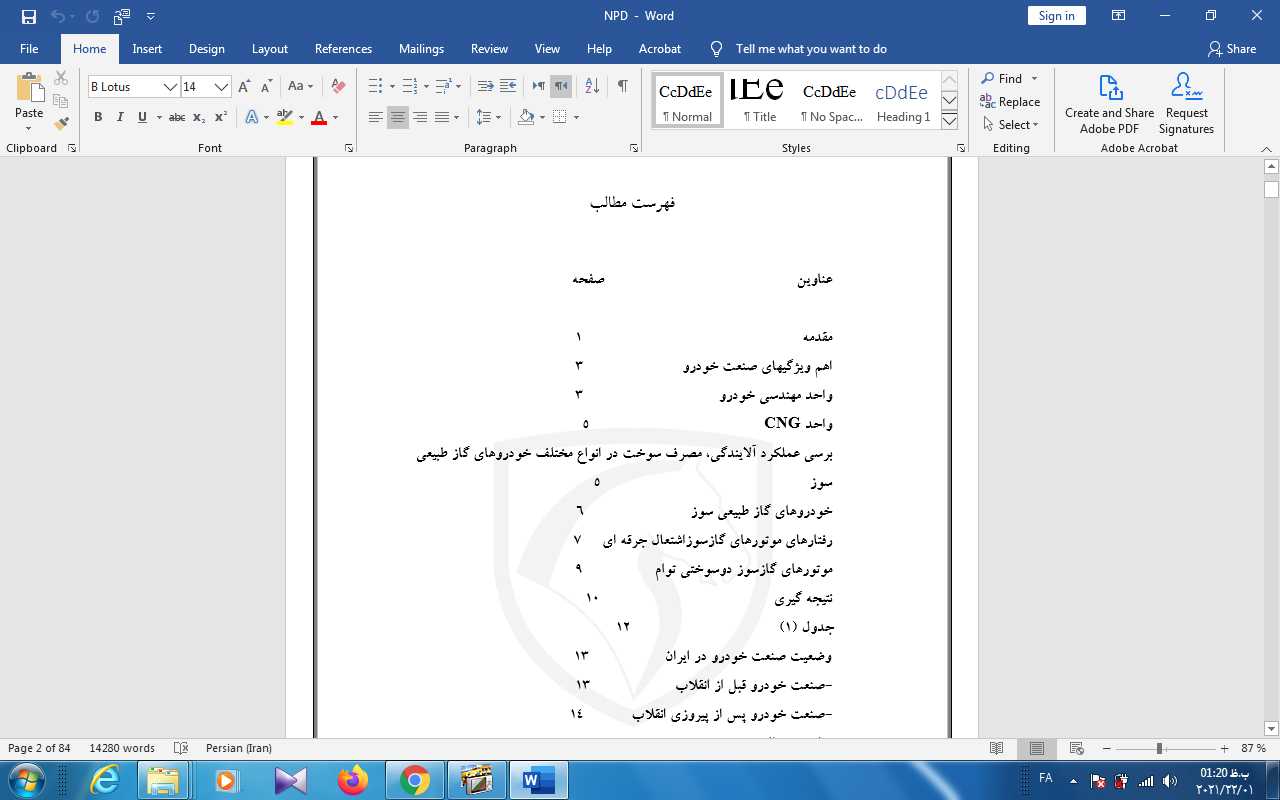Image resolution: width=1280 pixels, height=800 pixels.
Task: Click the zoom slider handle
Action: pyautogui.click(x=1159, y=748)
